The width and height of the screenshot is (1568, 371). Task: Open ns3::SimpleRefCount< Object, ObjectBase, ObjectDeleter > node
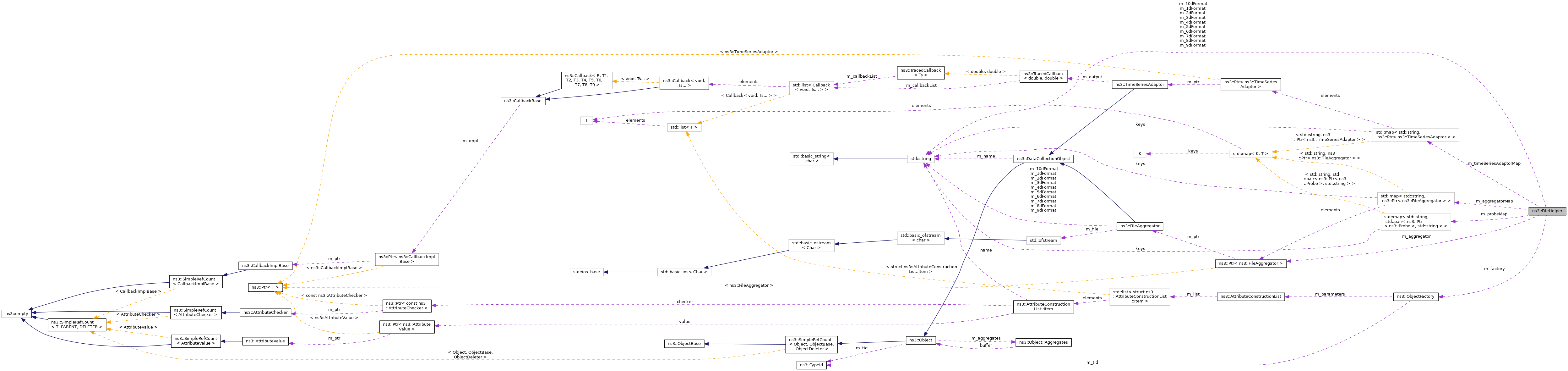coord(811,345)
